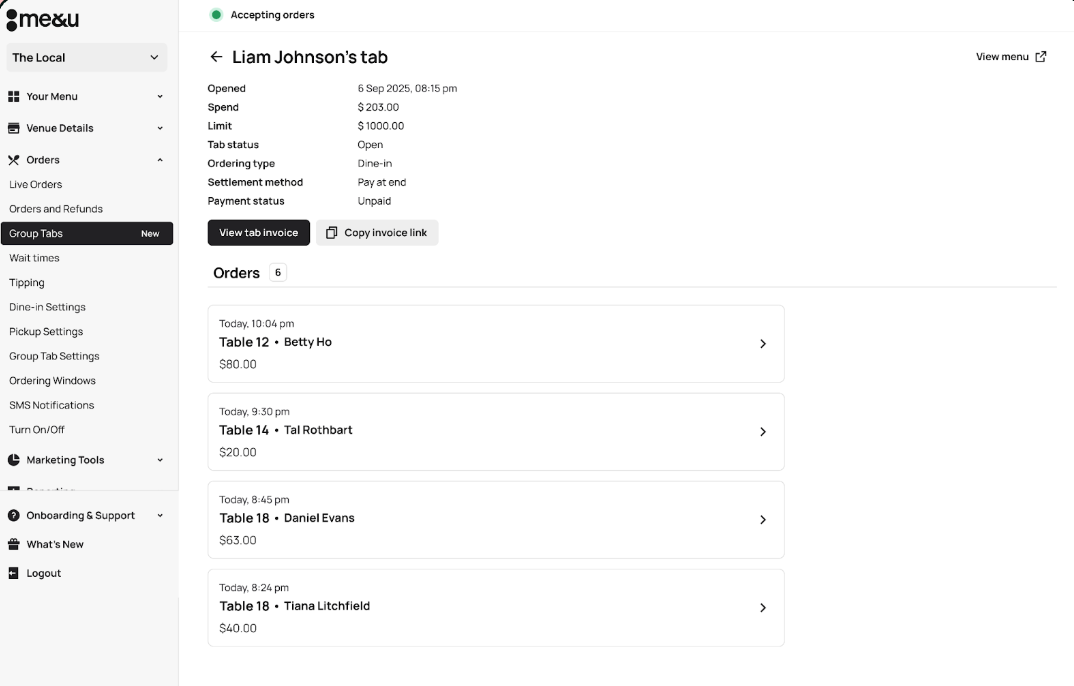This screenshot has height=686, width=1074.
Task: Select Group Tab Settings in sidebar
Action: click(x=54, y=356)
